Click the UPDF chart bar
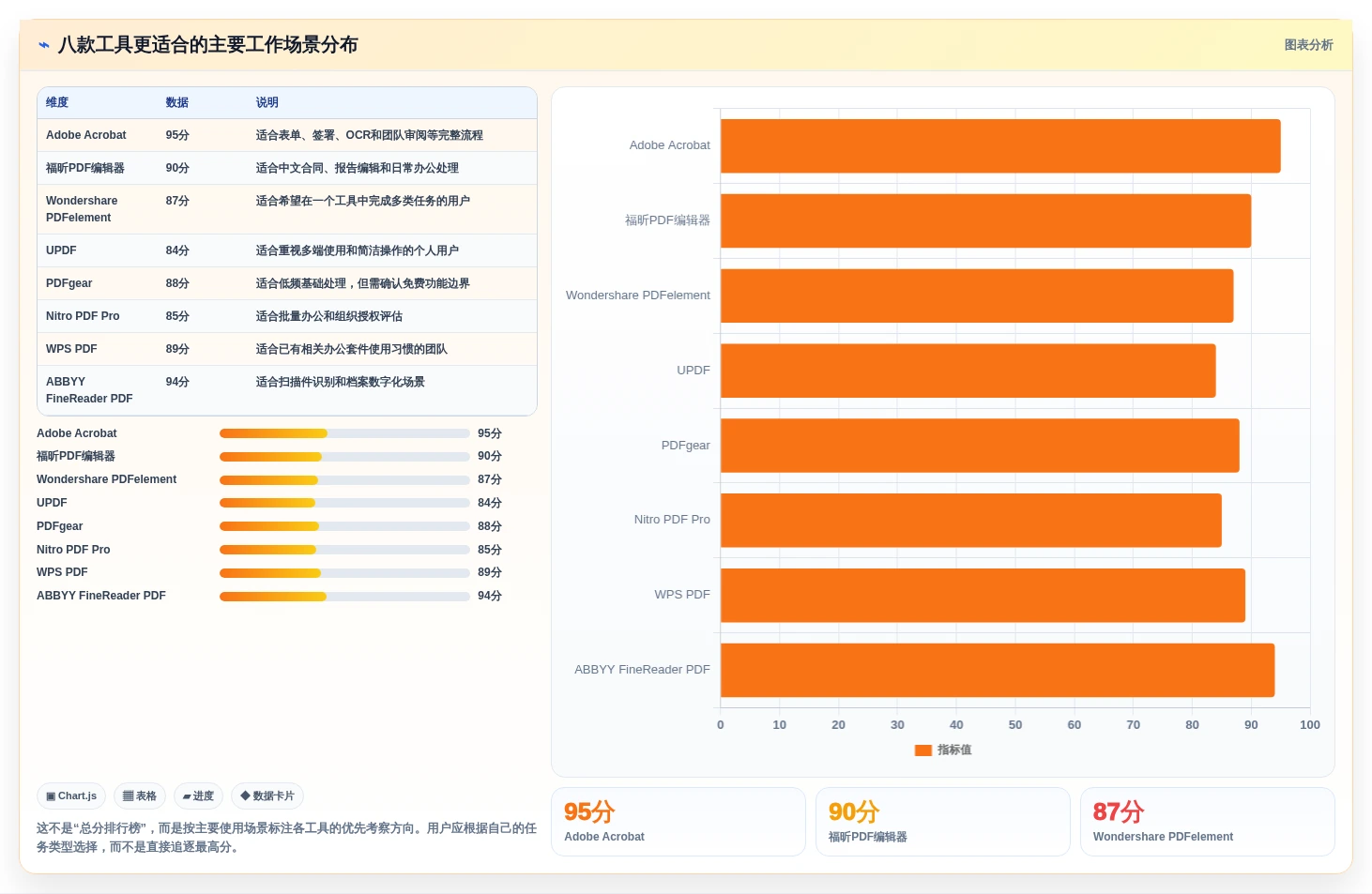 (968, 371)
